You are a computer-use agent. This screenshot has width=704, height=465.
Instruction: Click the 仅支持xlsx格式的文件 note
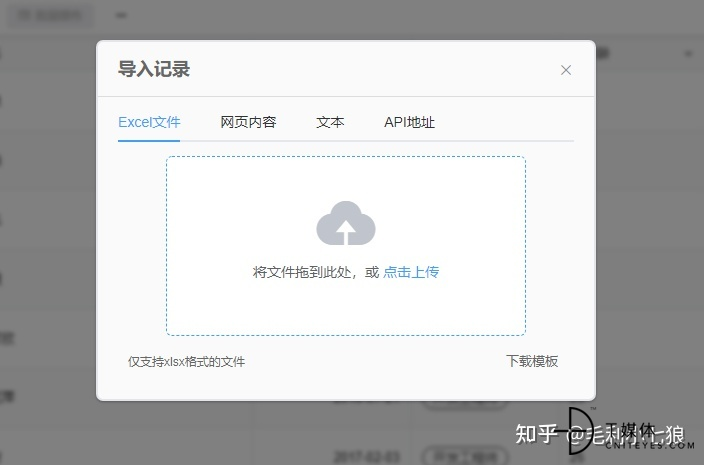[x=186, y=361]
